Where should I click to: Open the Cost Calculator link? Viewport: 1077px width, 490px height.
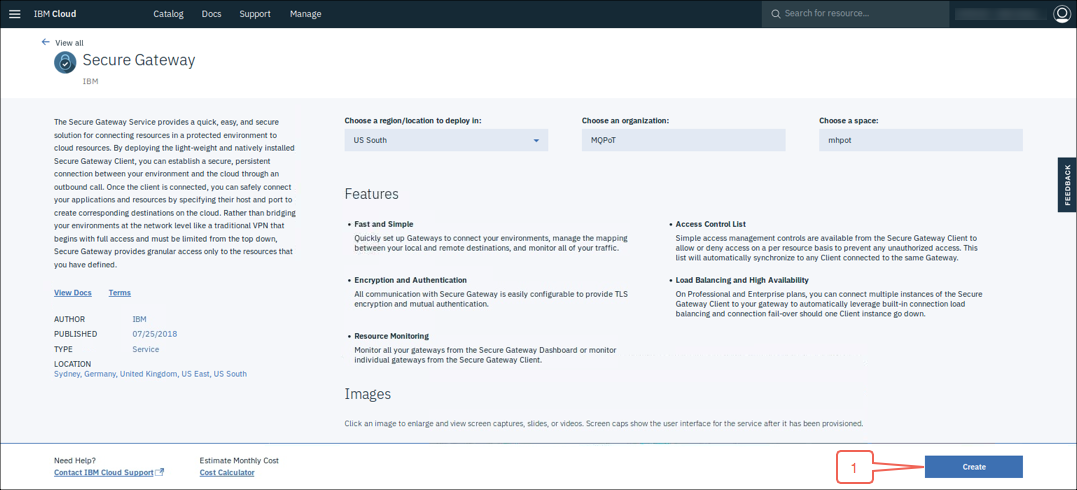pyautogui.click(x=227, y=473)
